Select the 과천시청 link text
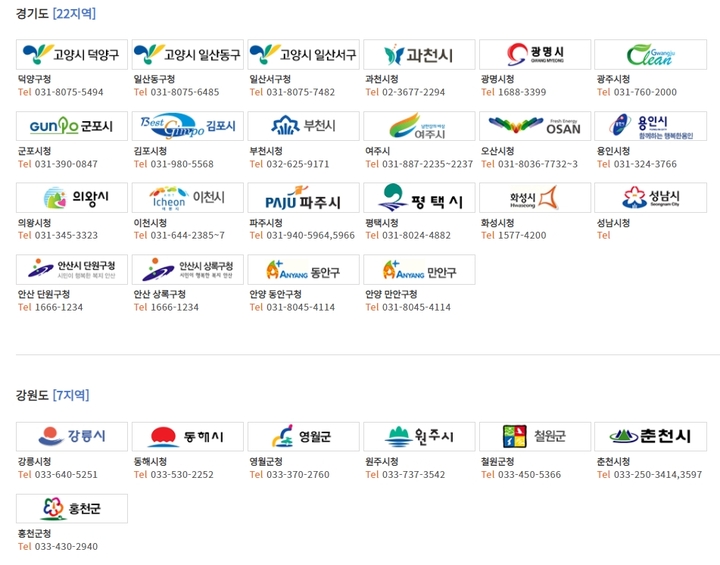Viewport: 720px width, 565px height. (382, 79)
